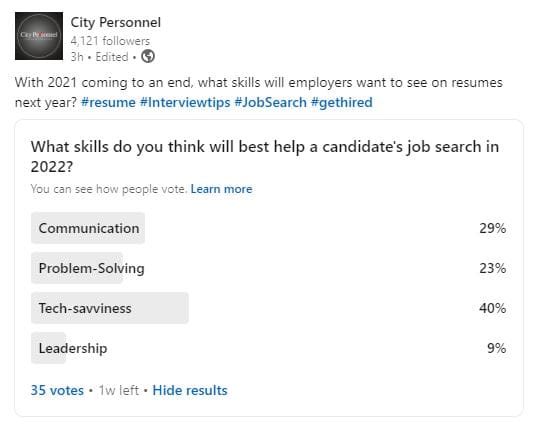
Task: Open the City Personnel company name
Action: click(x=116, y=22)
